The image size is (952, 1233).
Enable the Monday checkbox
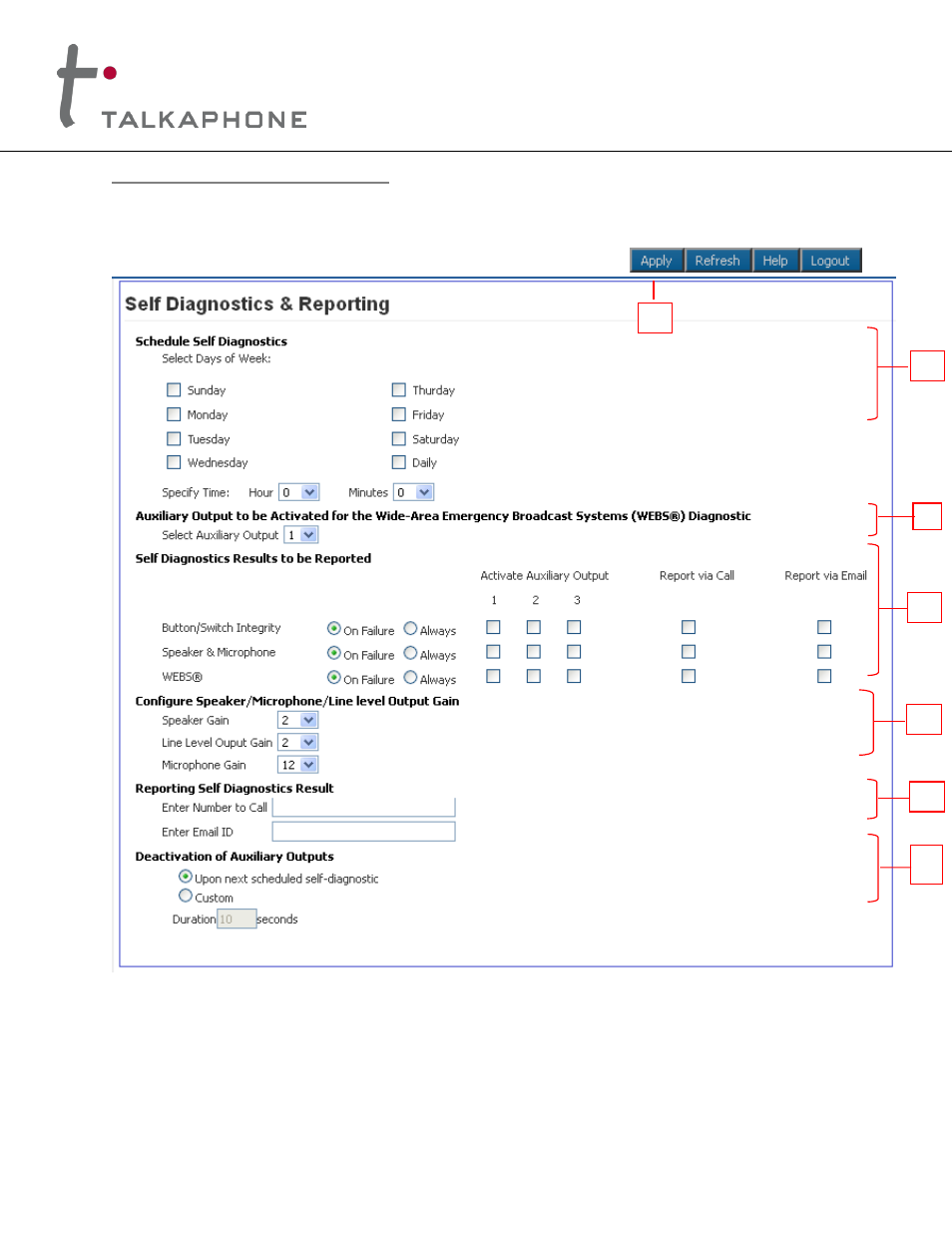pos(174,414)
